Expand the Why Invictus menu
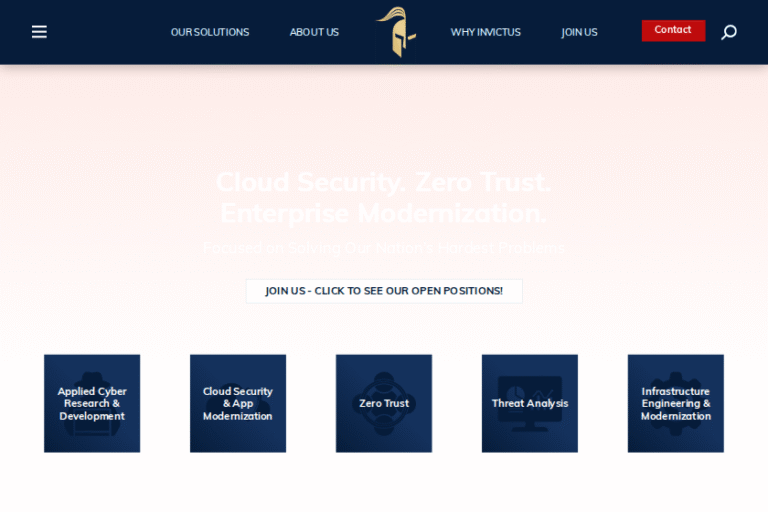 pyautogui.click(x=485, y=32)
